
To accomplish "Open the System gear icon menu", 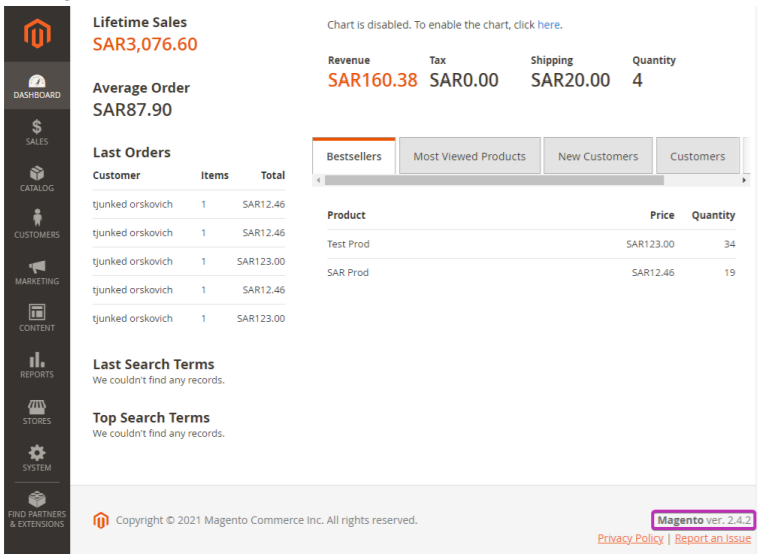I will click(36, 458).
